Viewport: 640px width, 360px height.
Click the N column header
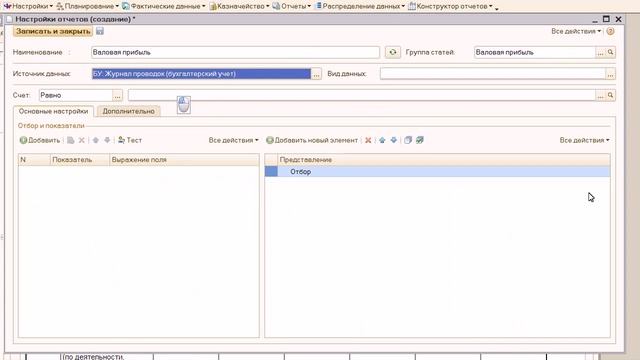coord(34,160)
